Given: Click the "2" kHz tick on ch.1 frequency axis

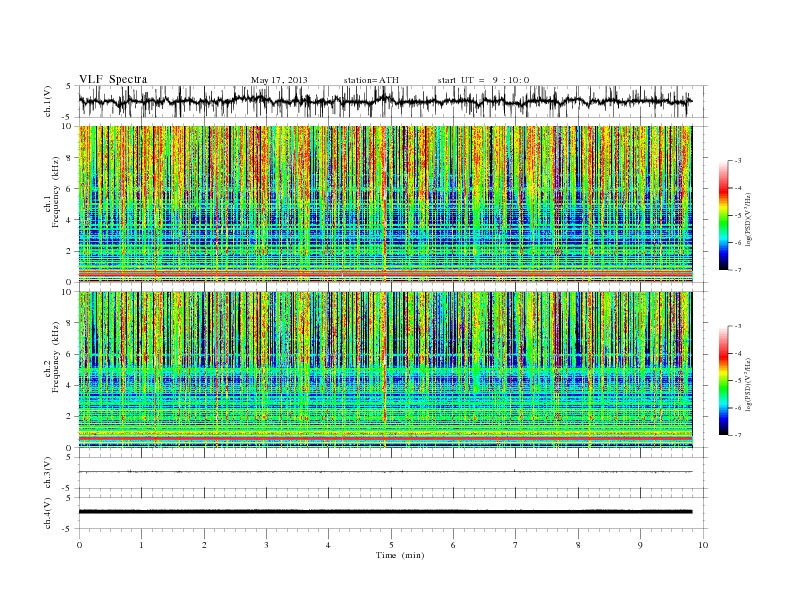Looking at the screenshot, I should [70, 251].
